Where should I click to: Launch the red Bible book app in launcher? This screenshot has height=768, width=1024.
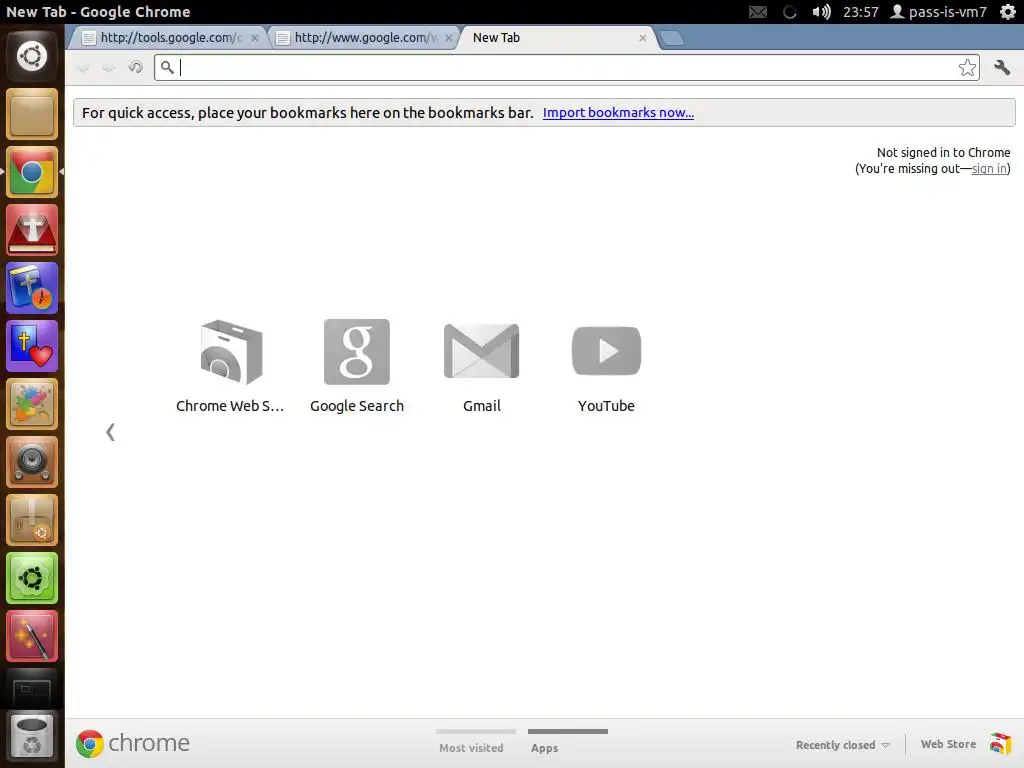pyautogui.click(x=32, y=230)
